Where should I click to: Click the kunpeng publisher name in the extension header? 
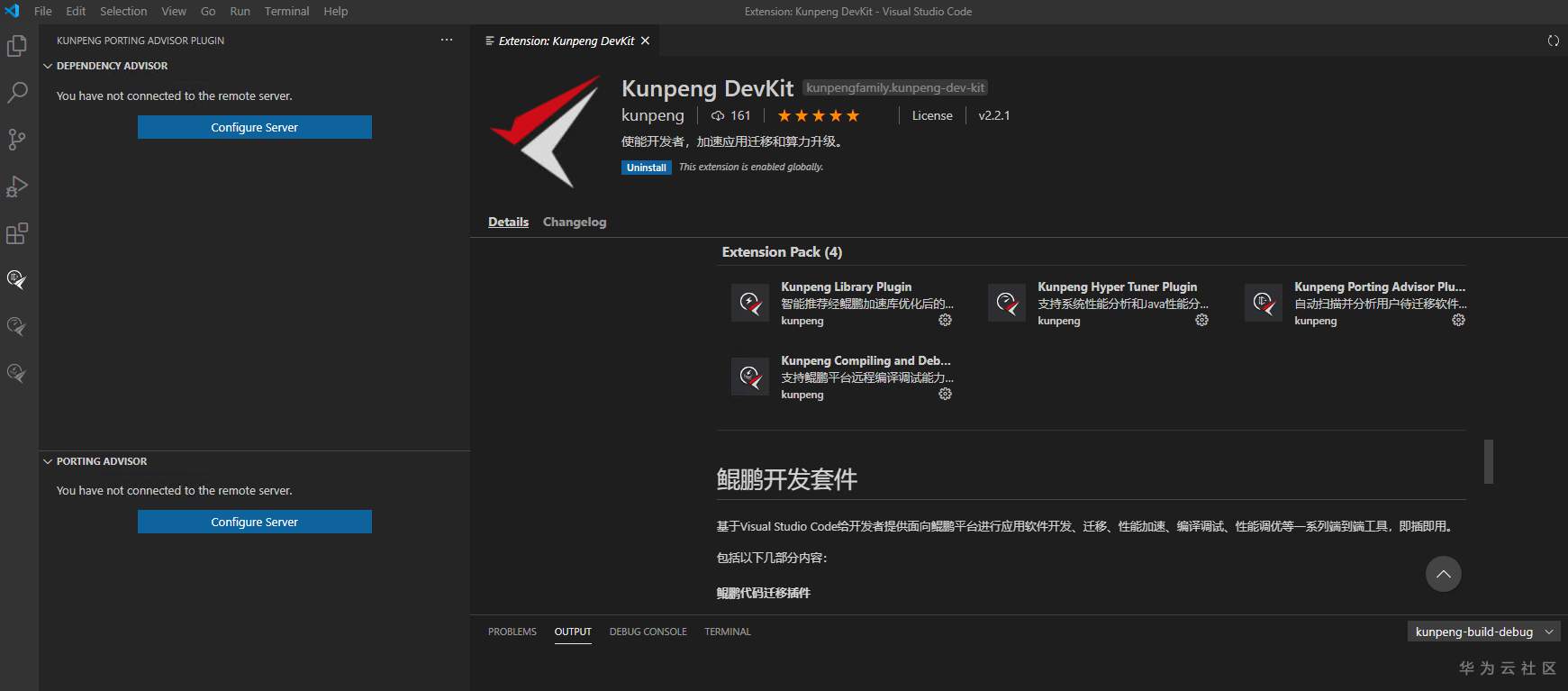click(x=653, y=115)
